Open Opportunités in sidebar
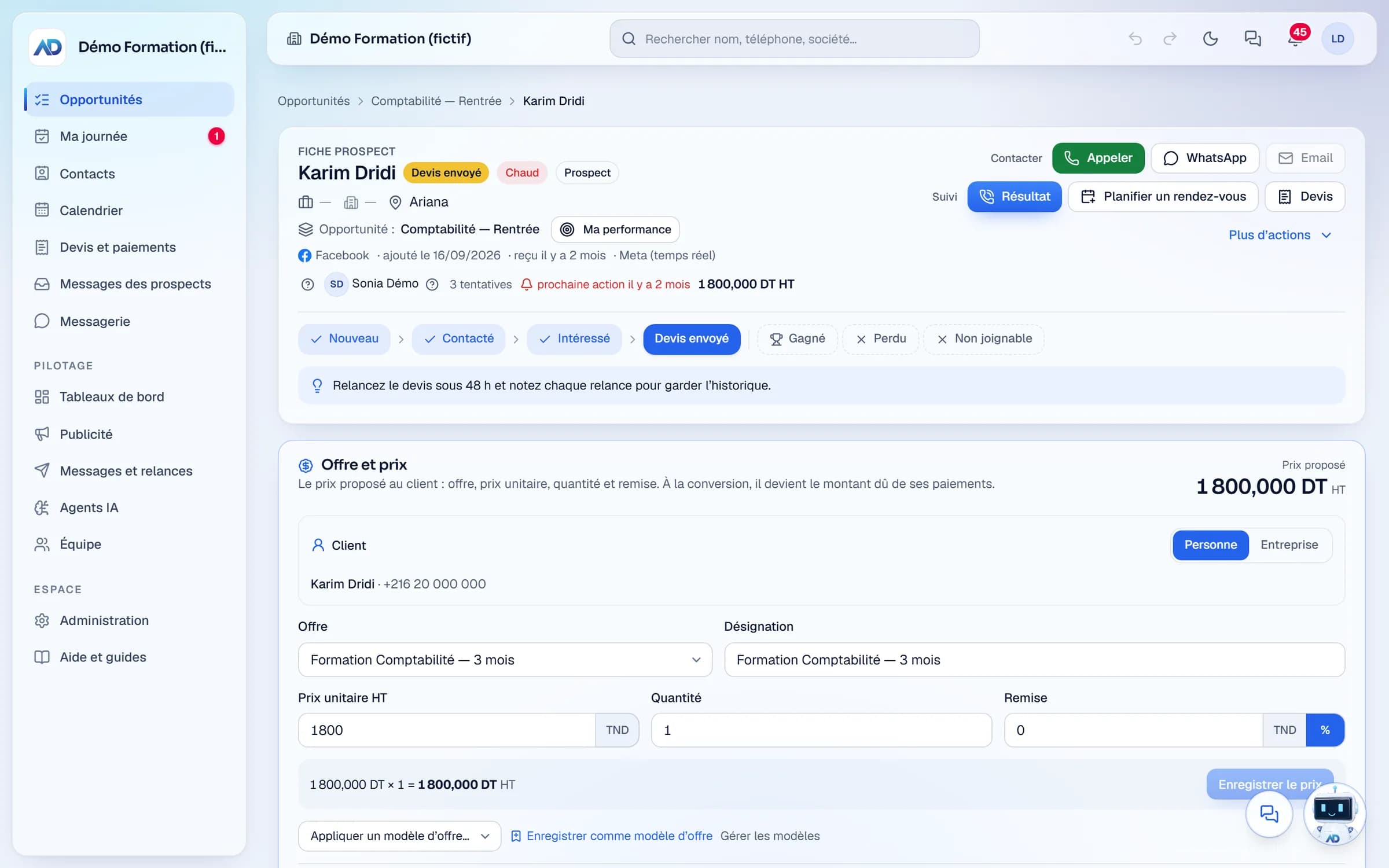 tap(129, 100)
